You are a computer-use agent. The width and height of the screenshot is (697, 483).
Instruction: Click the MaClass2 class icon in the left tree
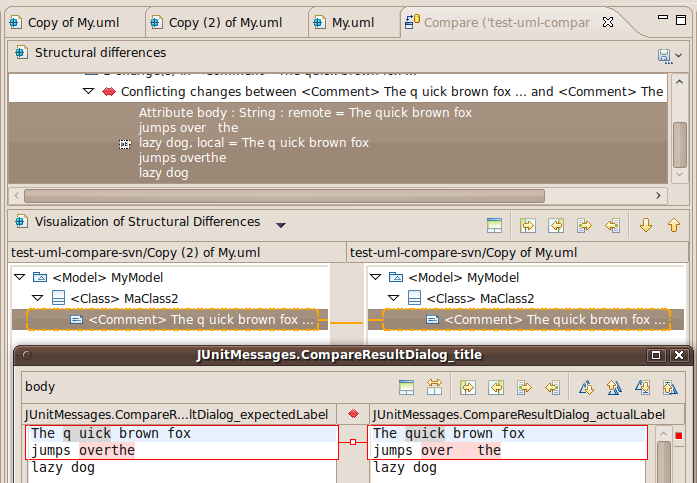click(58, 298)
